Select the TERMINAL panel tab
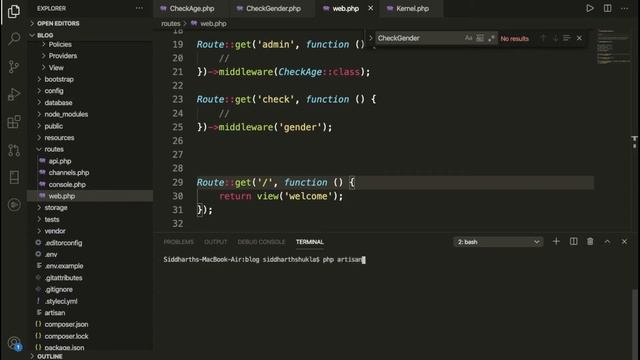The width and height of the screenshot is (640, 360). click(310, 242)
